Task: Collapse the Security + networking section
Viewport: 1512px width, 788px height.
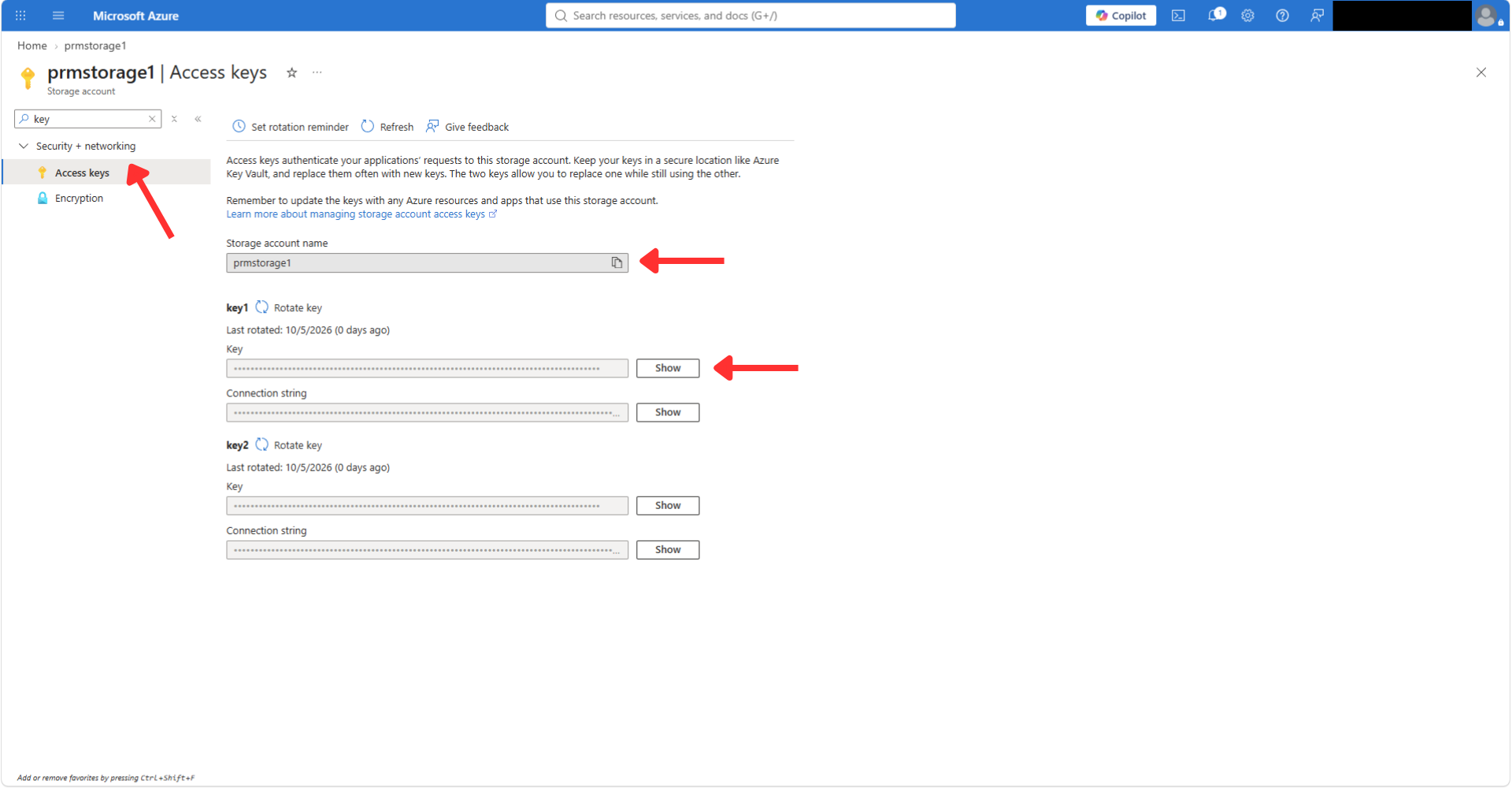Action: pyautogui.click(x=24, y=146)
